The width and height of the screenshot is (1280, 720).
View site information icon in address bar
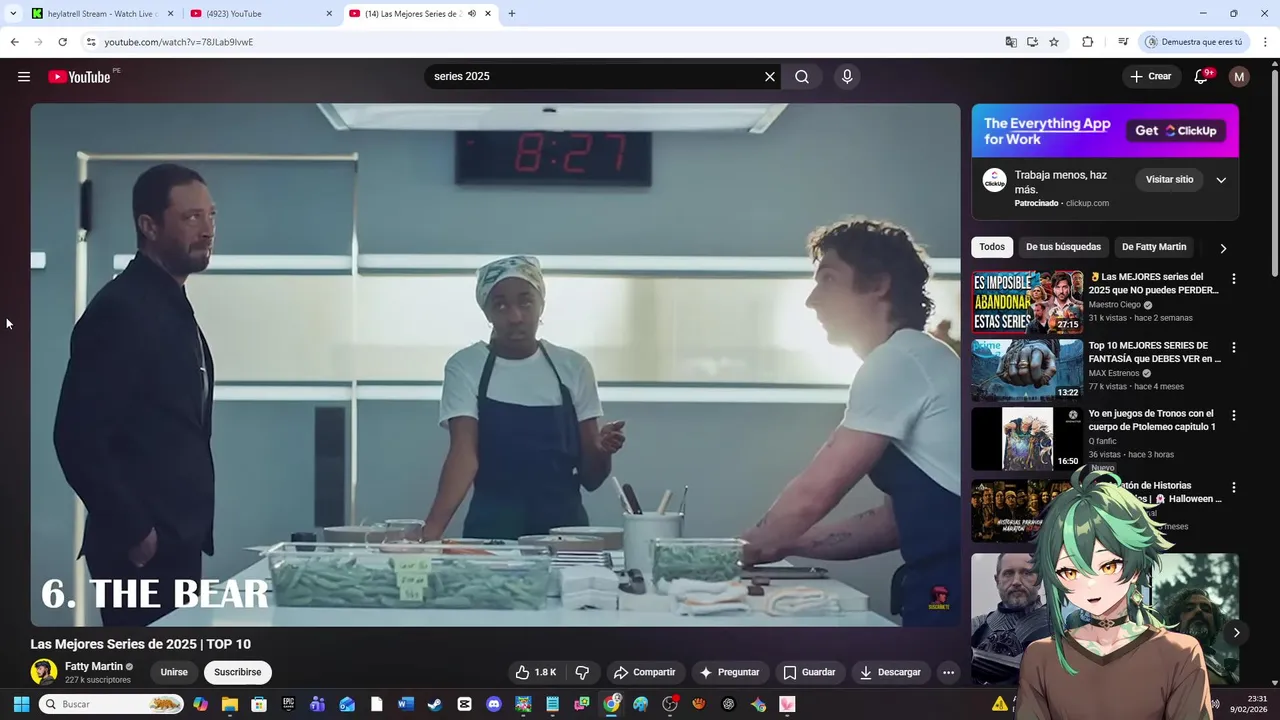[91, 42]
